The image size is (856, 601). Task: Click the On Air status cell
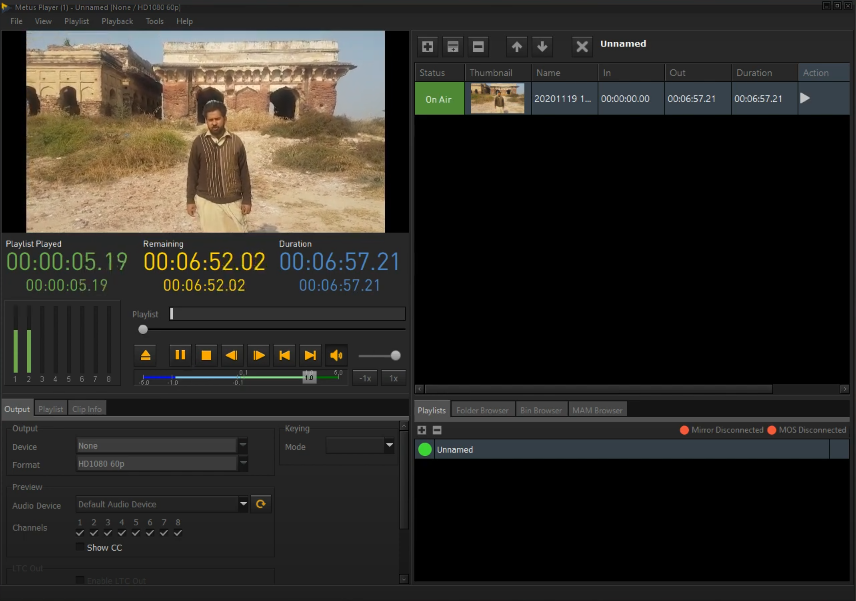click(439, 99)
